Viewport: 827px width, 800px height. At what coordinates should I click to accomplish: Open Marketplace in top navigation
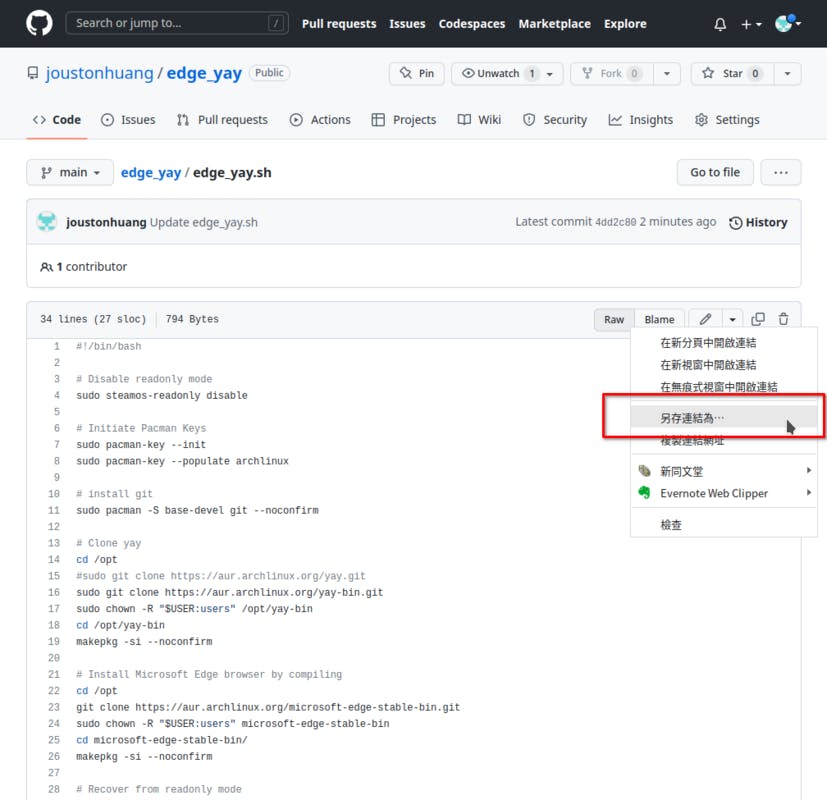(554, 24)
